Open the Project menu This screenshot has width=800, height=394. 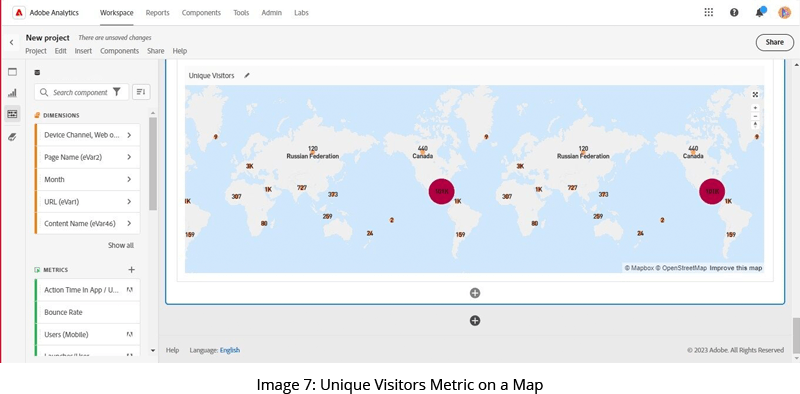point(36,51)
